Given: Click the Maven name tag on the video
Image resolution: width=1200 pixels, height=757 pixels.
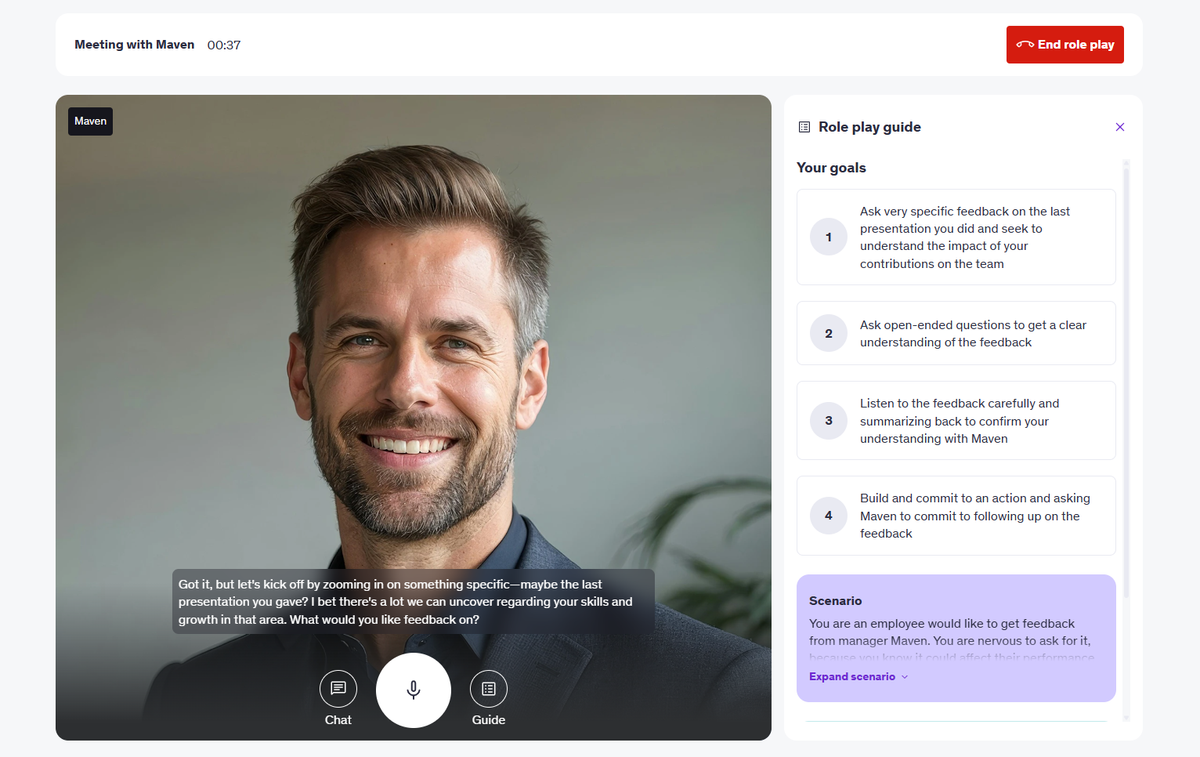Looking at the screenshot, I should tap(90, 120).
